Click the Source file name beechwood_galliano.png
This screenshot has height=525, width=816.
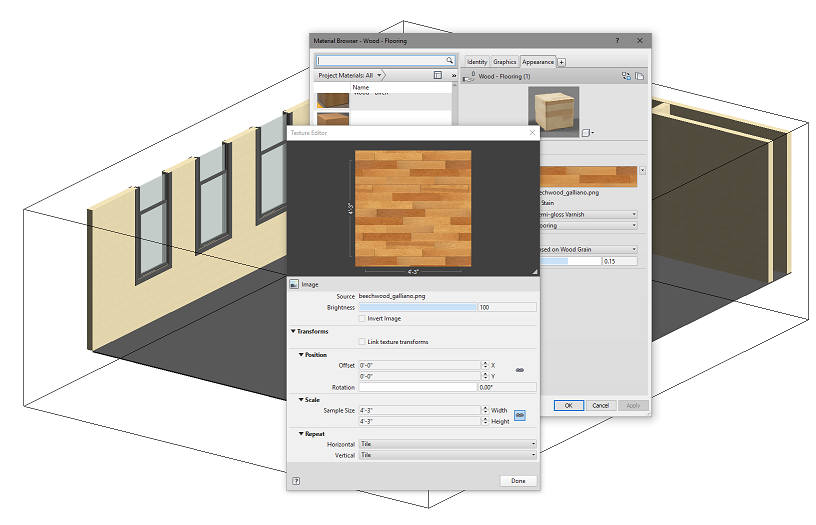(x=392, y=296)
